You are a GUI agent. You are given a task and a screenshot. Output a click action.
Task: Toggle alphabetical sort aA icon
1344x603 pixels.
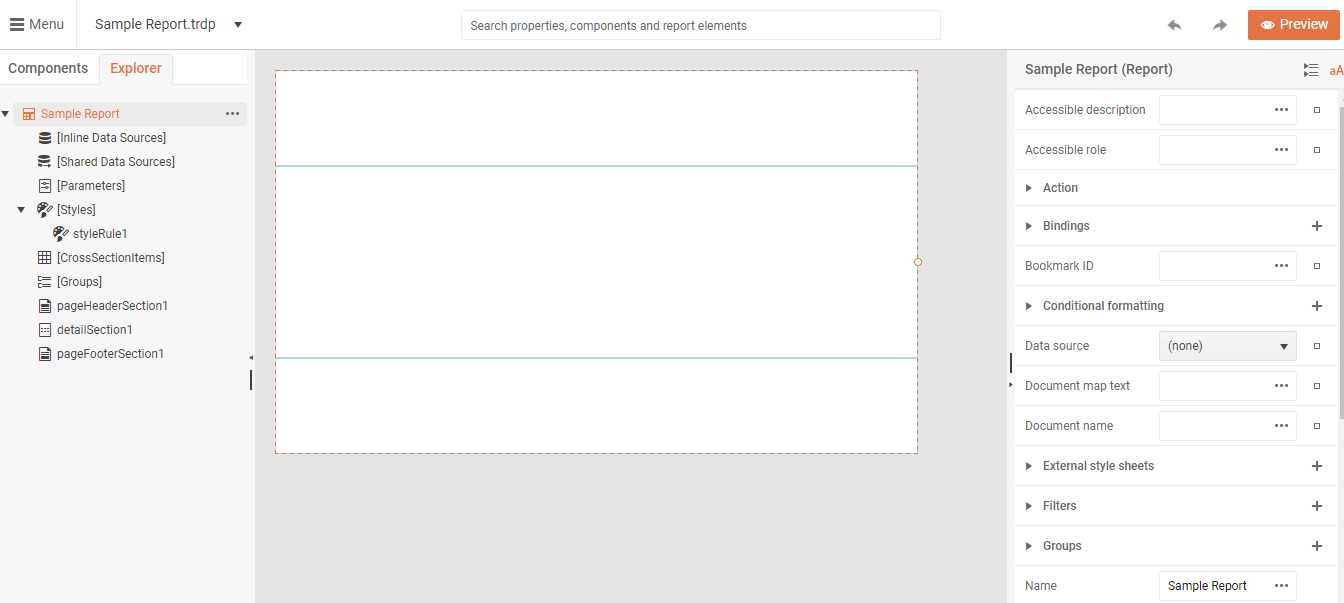tap(1336, 70)
